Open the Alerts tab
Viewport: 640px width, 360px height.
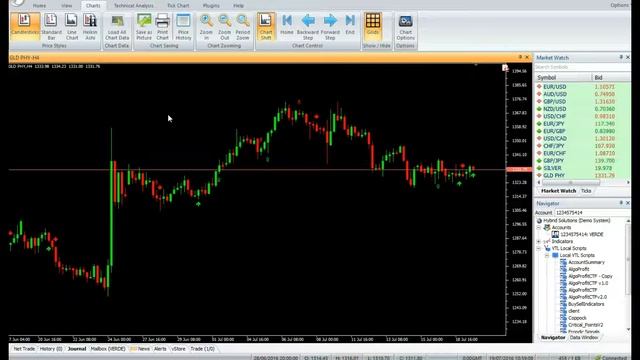point(160,349)
